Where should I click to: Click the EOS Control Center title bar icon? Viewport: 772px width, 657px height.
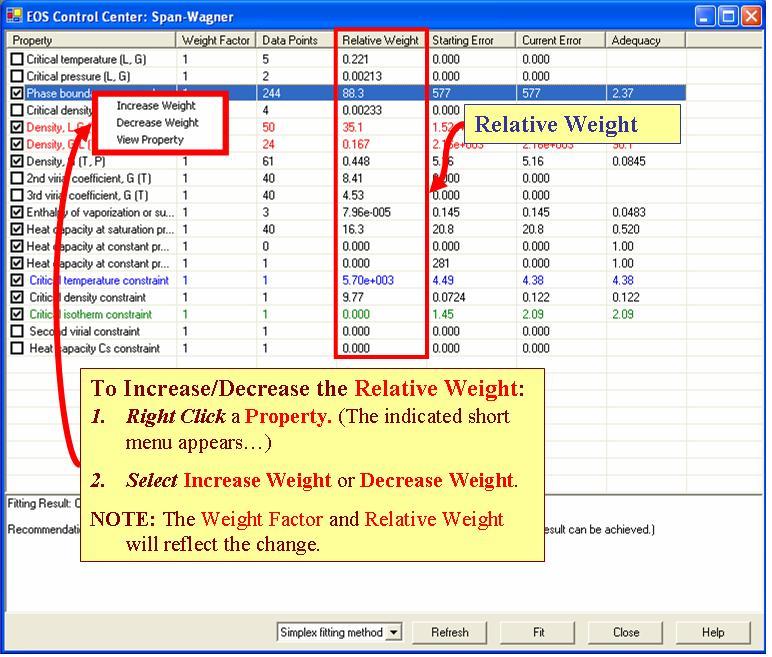point(14,15)
